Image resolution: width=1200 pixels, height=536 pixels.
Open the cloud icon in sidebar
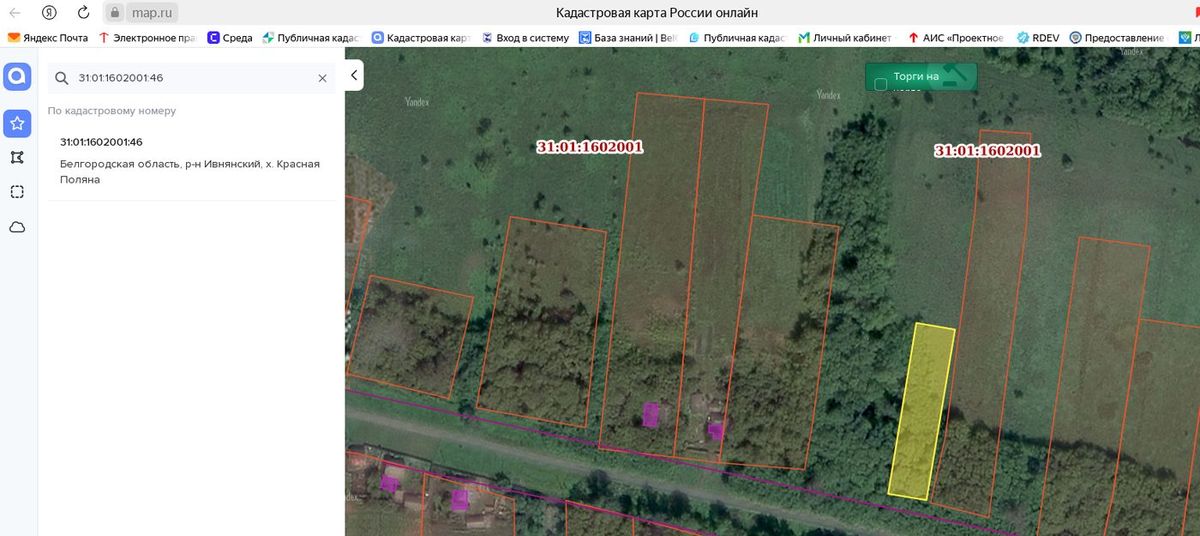point(17,227)
